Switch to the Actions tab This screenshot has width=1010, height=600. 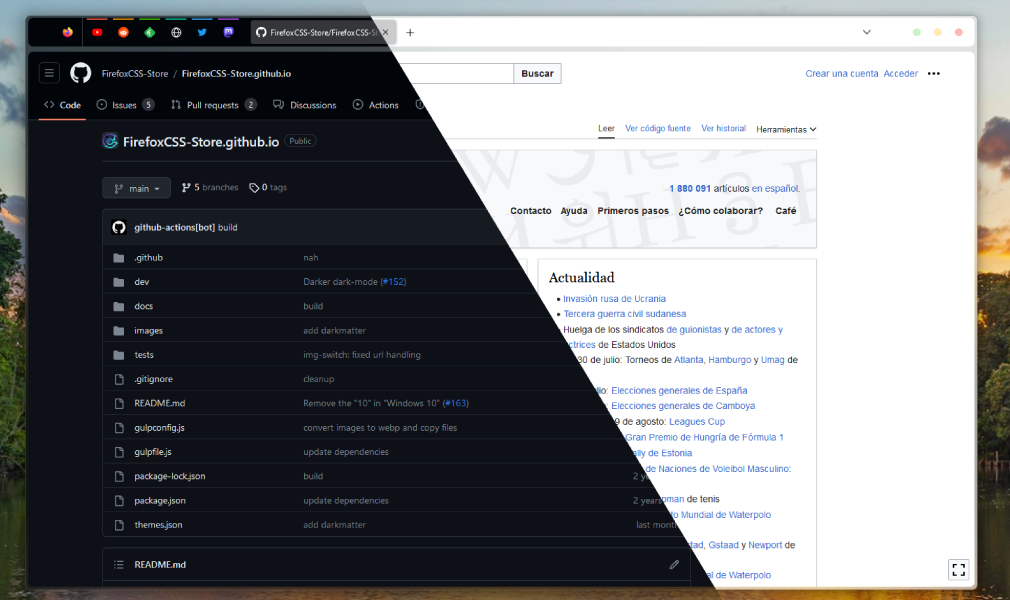(x=376, y=105)
